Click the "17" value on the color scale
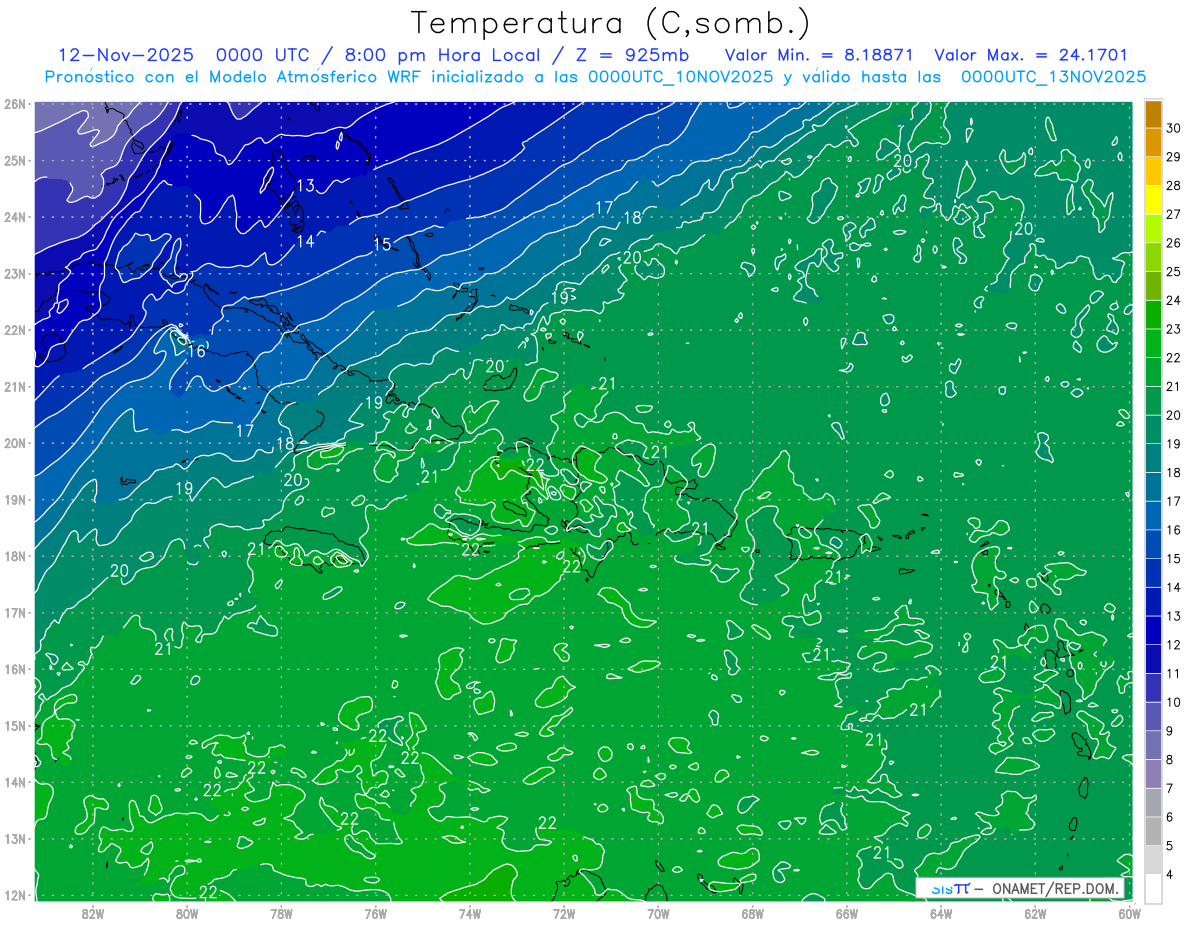This screenshot has width=1200, height=927. tap(1174, 502)
